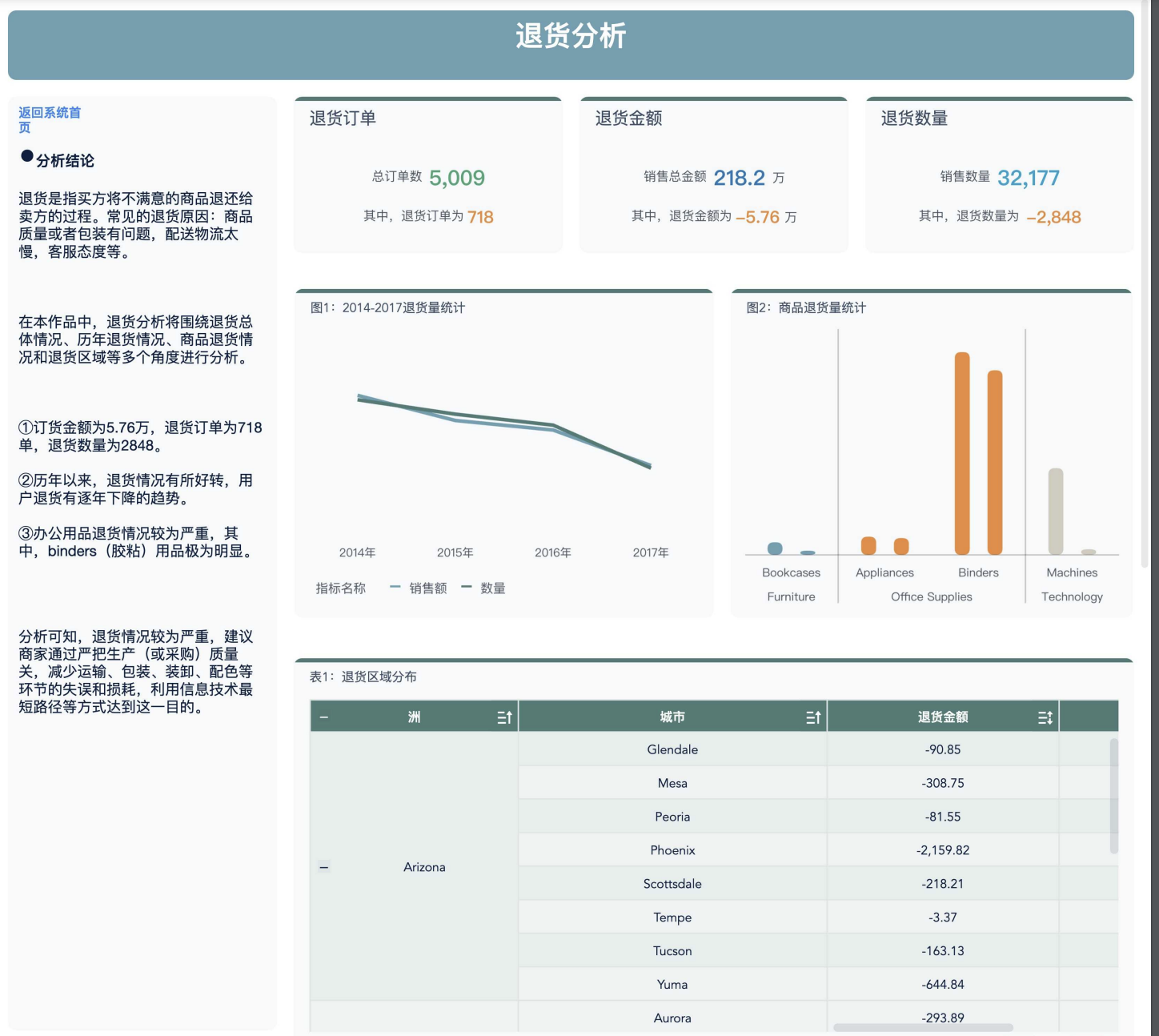Sort the 退货金额 column icon
Screen dimensions: 1159x1036
(x=1045, y=717)
